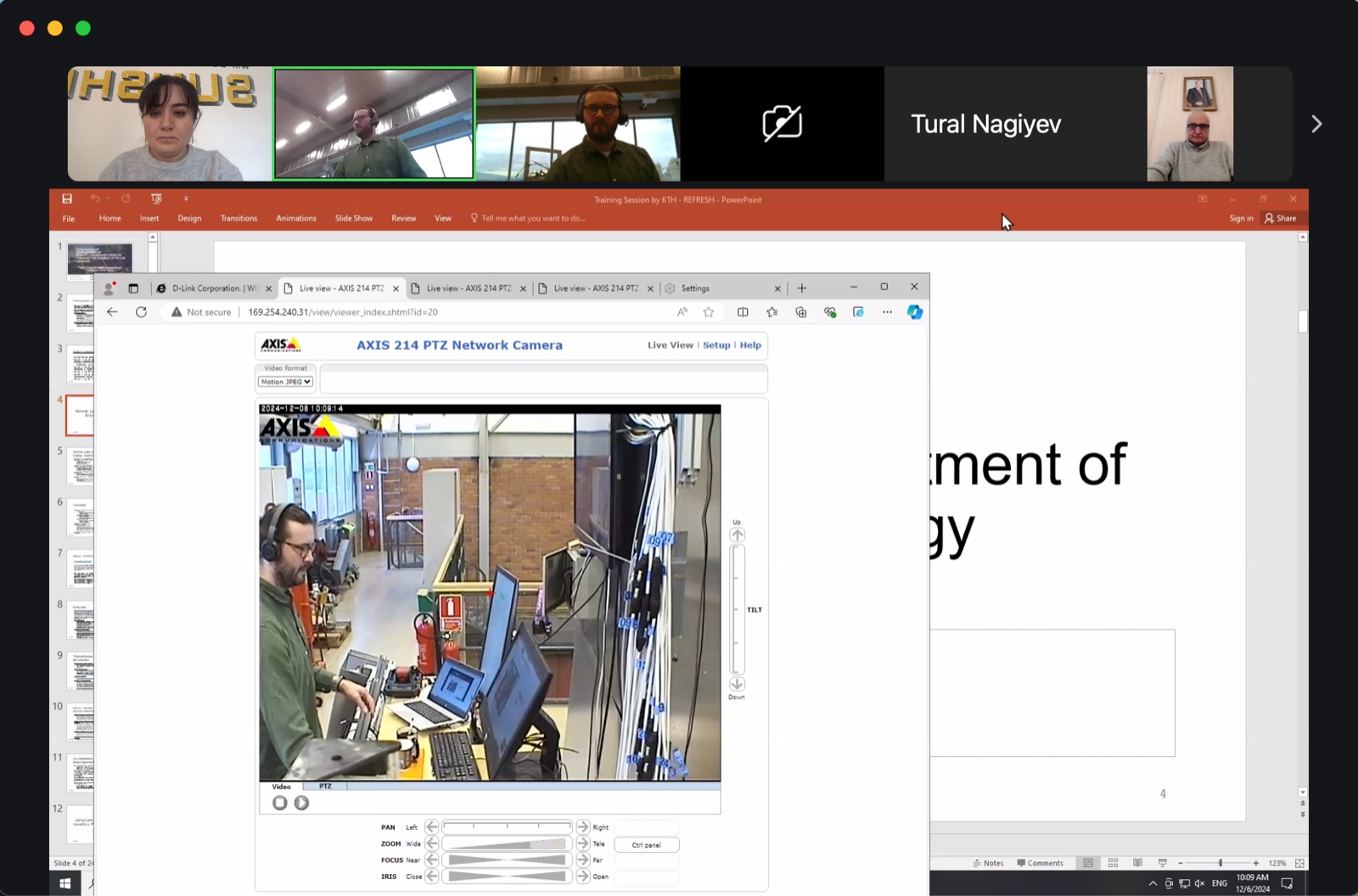Open Windows Start menu

pos(65,883)
